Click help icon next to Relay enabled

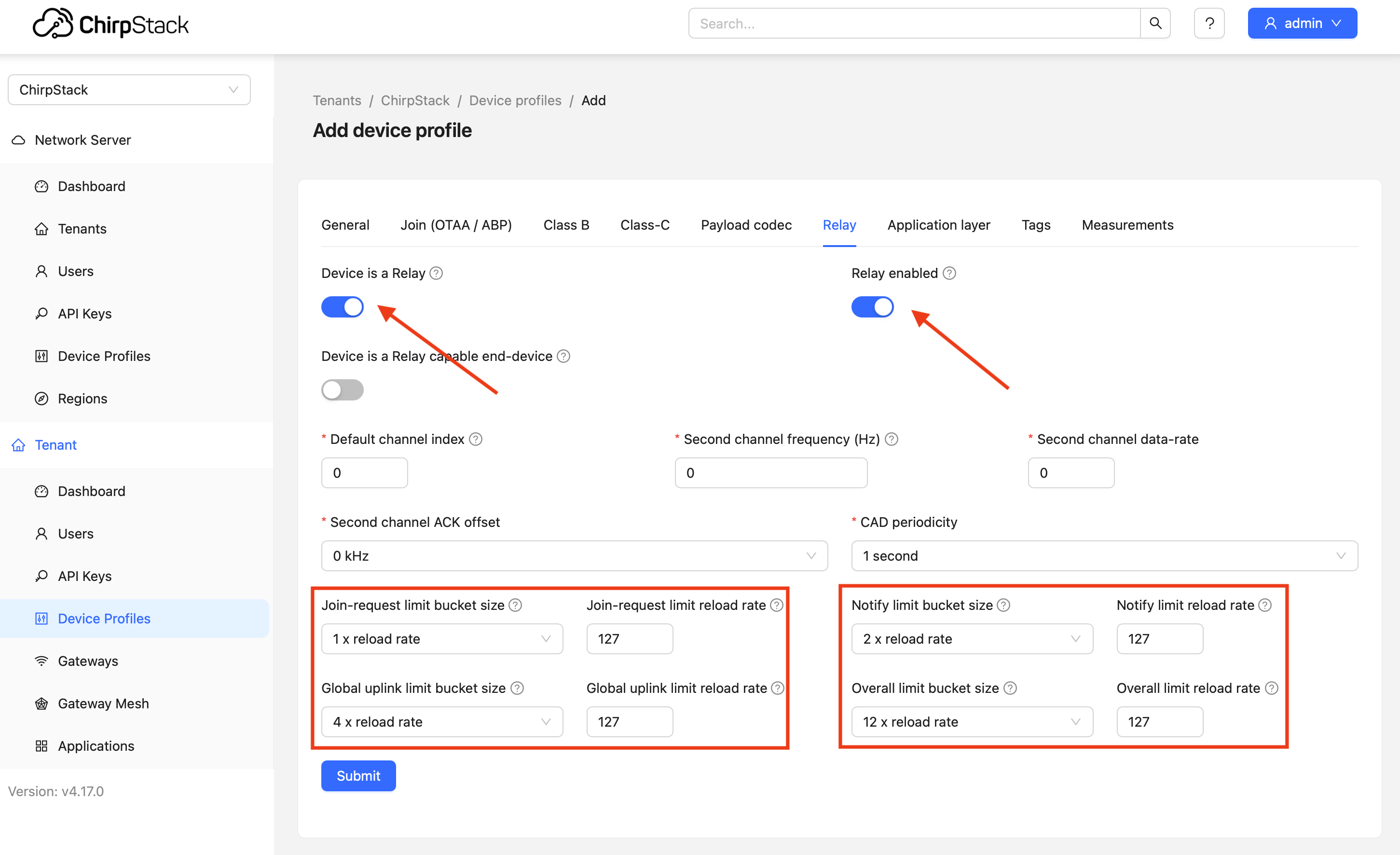(x=949, y=273)
